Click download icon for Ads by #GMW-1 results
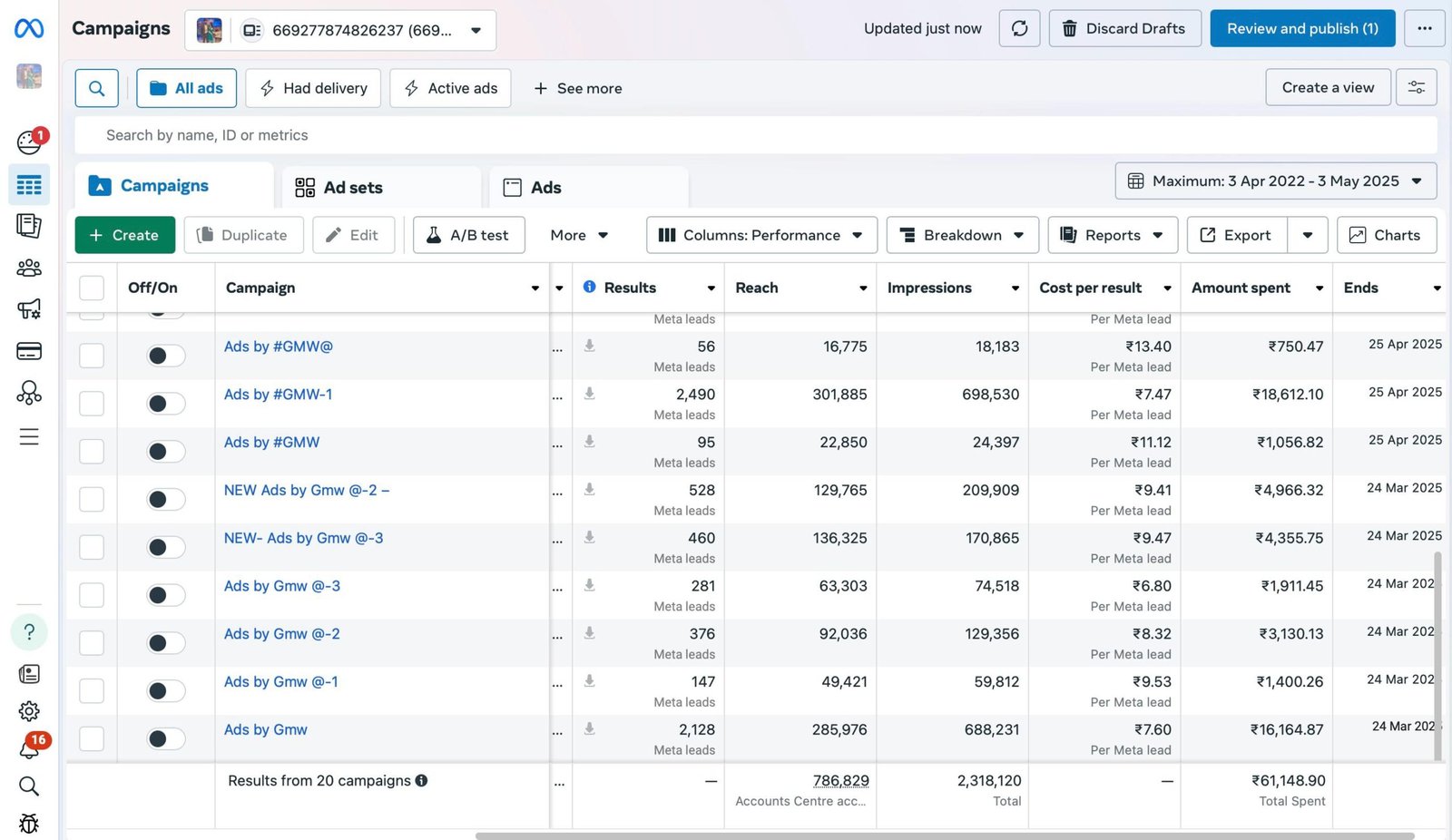 tap(590, 394)
